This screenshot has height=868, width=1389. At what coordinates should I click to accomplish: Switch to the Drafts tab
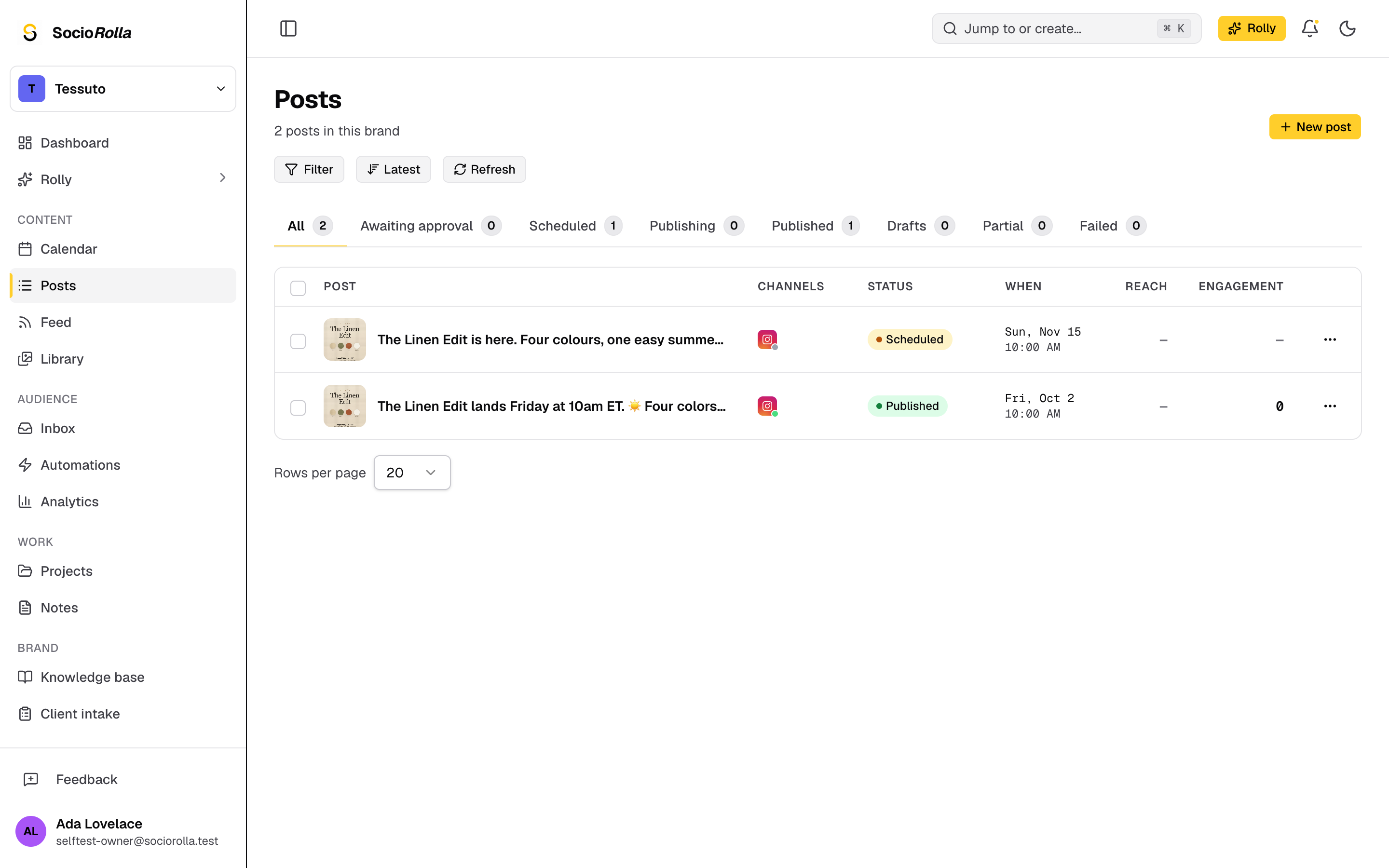click(921, 226)
